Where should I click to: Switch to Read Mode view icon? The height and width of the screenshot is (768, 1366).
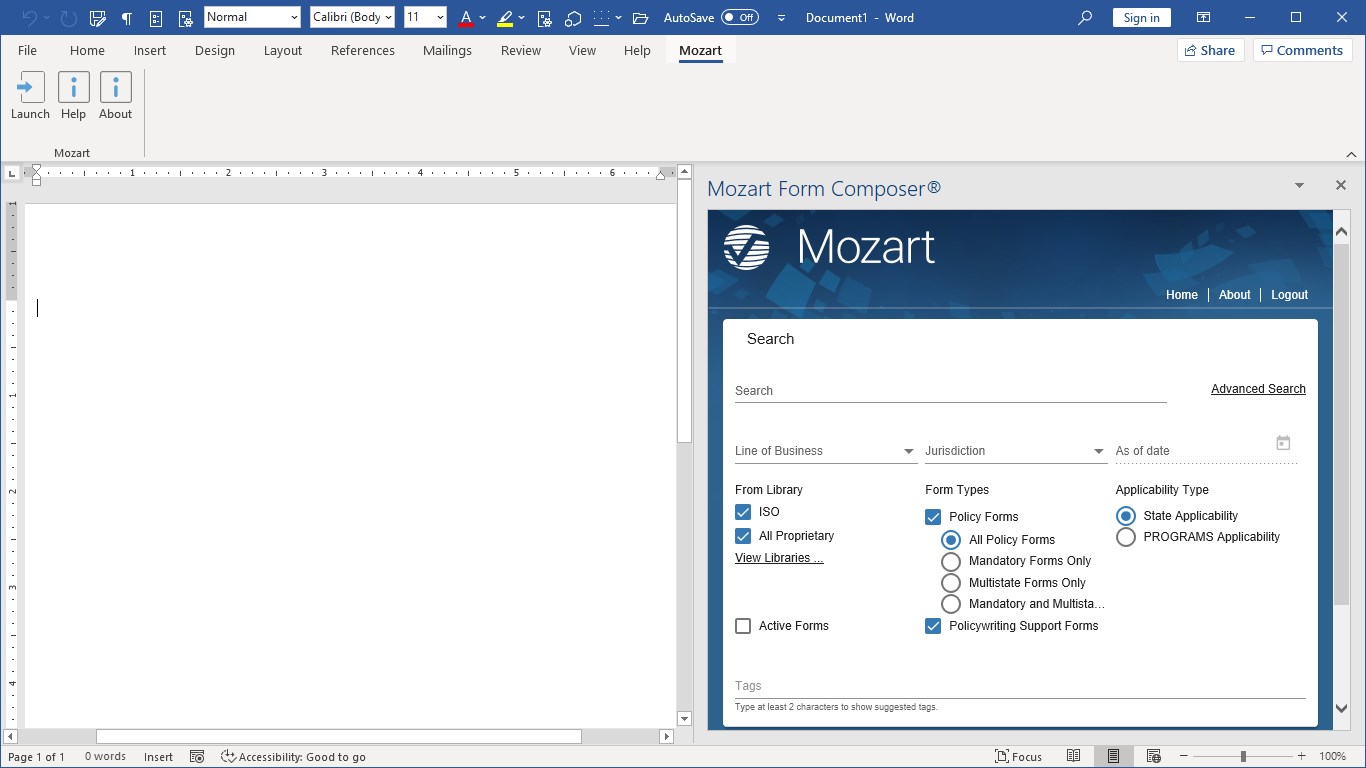pos(1073,757)
